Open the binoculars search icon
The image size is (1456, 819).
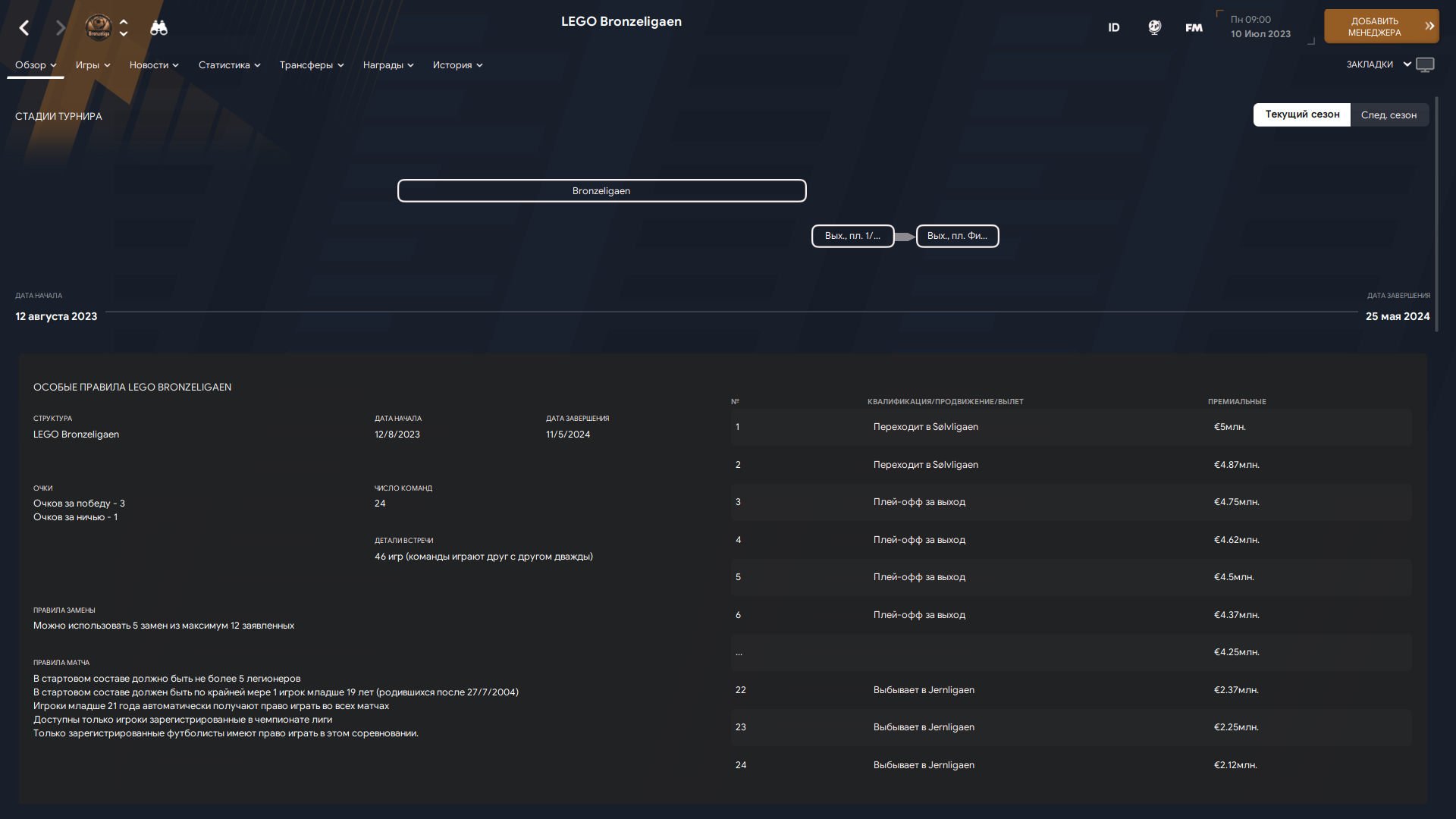(x=158, y=28)
